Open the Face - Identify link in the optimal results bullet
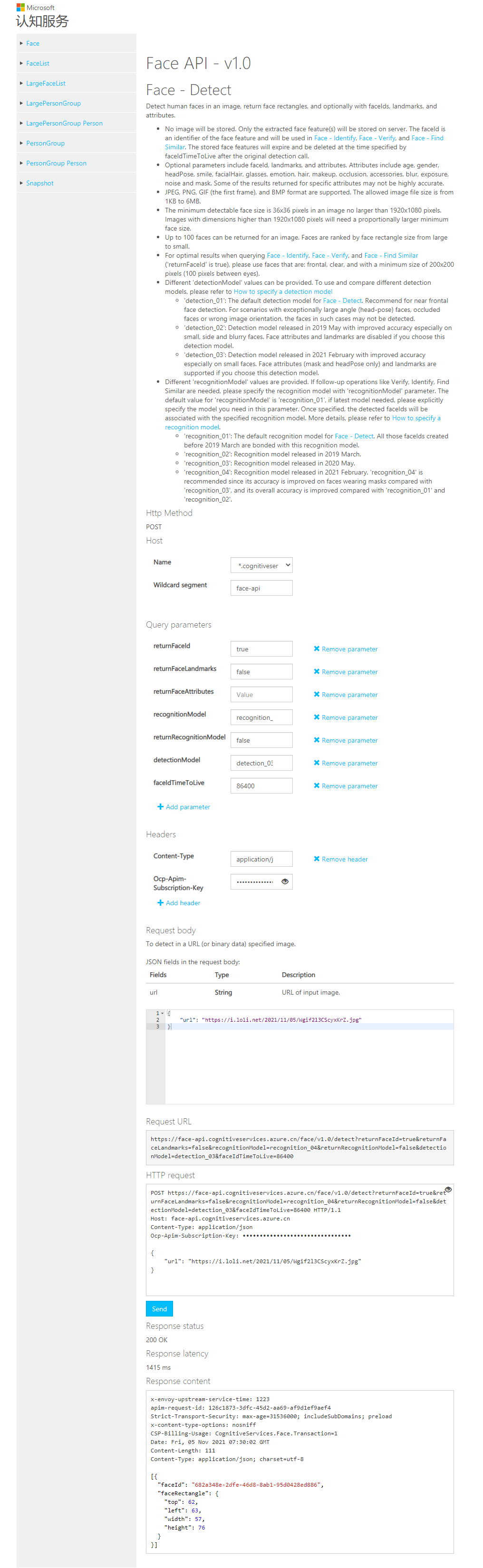 coord(288,256)
